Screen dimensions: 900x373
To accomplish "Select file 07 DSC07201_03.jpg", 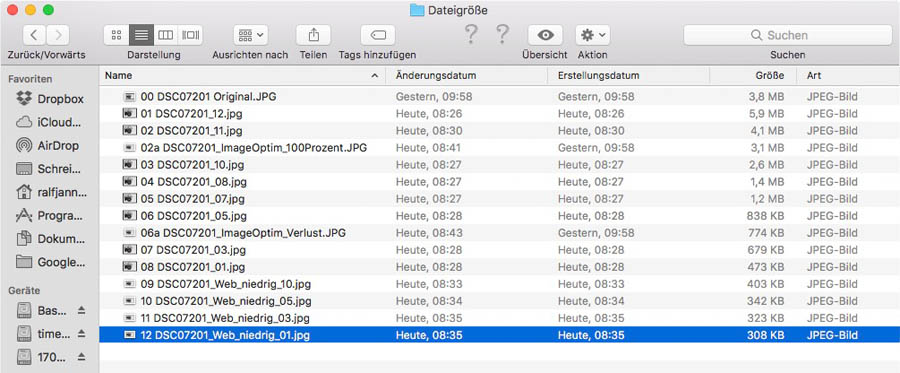I will [x=499, y=250].
